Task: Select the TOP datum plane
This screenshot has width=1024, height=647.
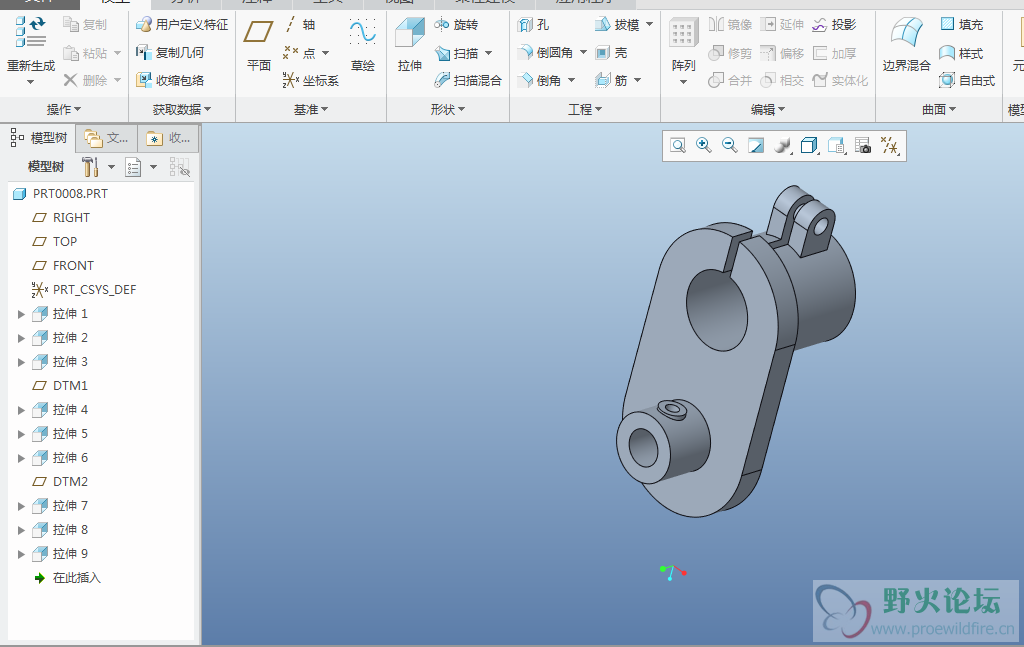Action: point(55,242)
